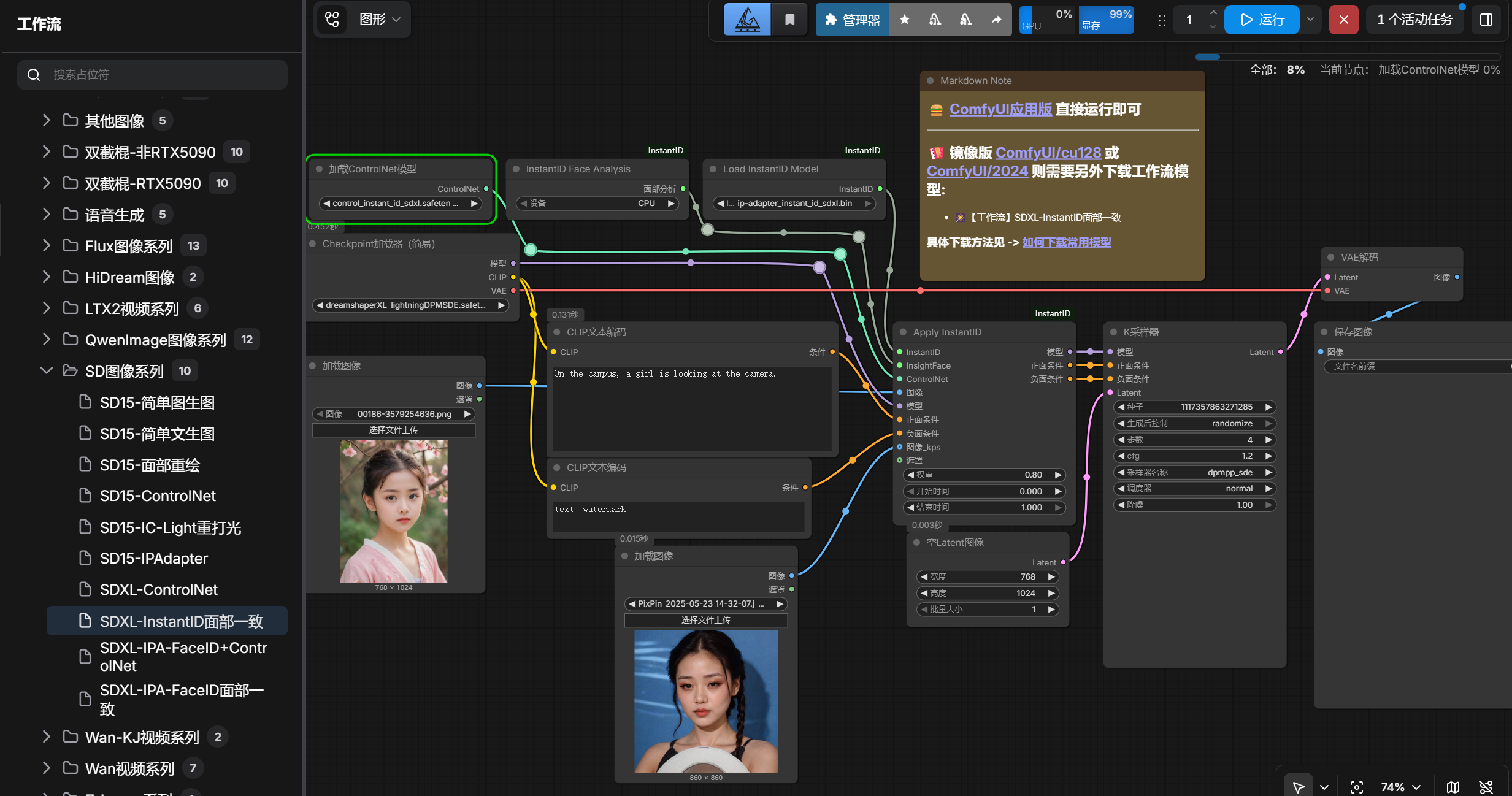Click the bookmark icon in top toolbar
Viewport: 1512px width, 796px height.
coord(789,20)
